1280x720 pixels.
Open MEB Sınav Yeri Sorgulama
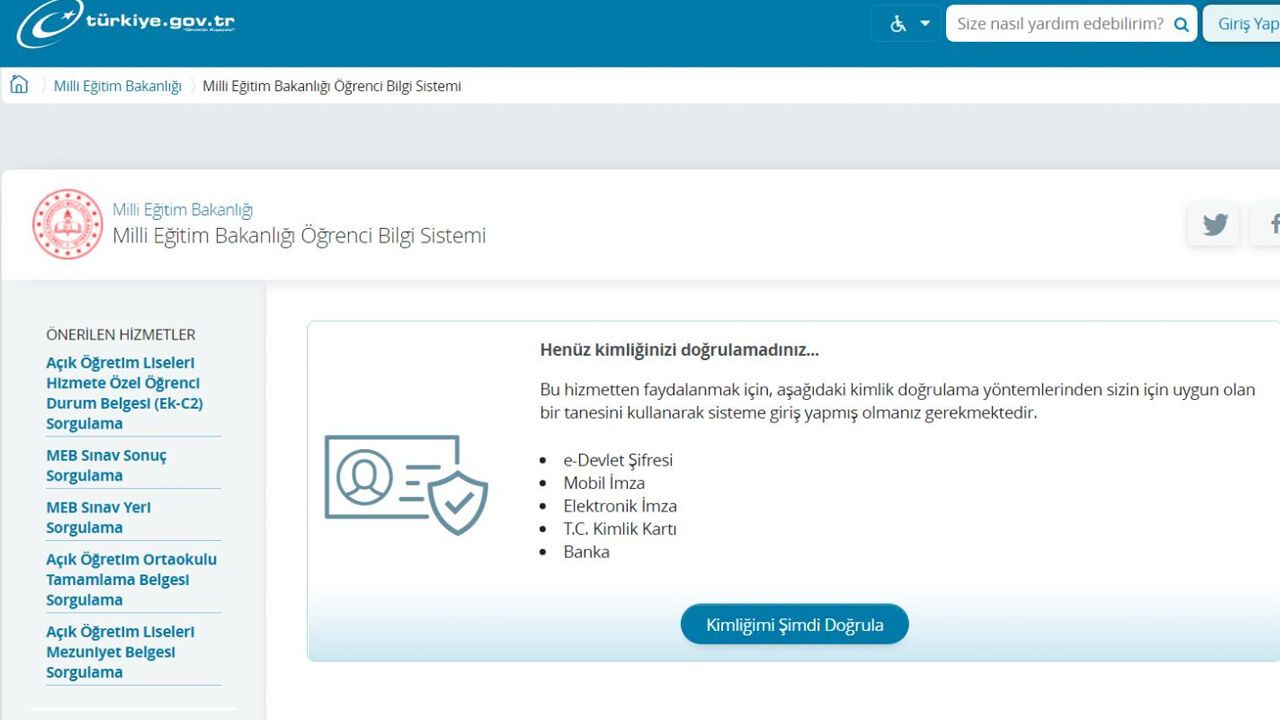[x=98, y=517]
